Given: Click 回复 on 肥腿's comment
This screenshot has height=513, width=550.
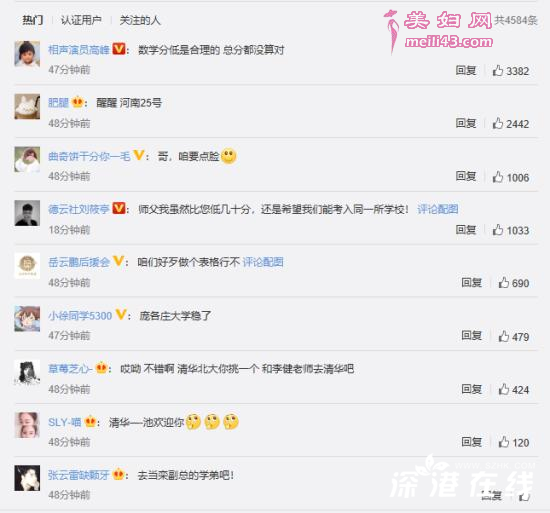Looking at the screenshot, I should pyautogui.click(x=466, y=123).
